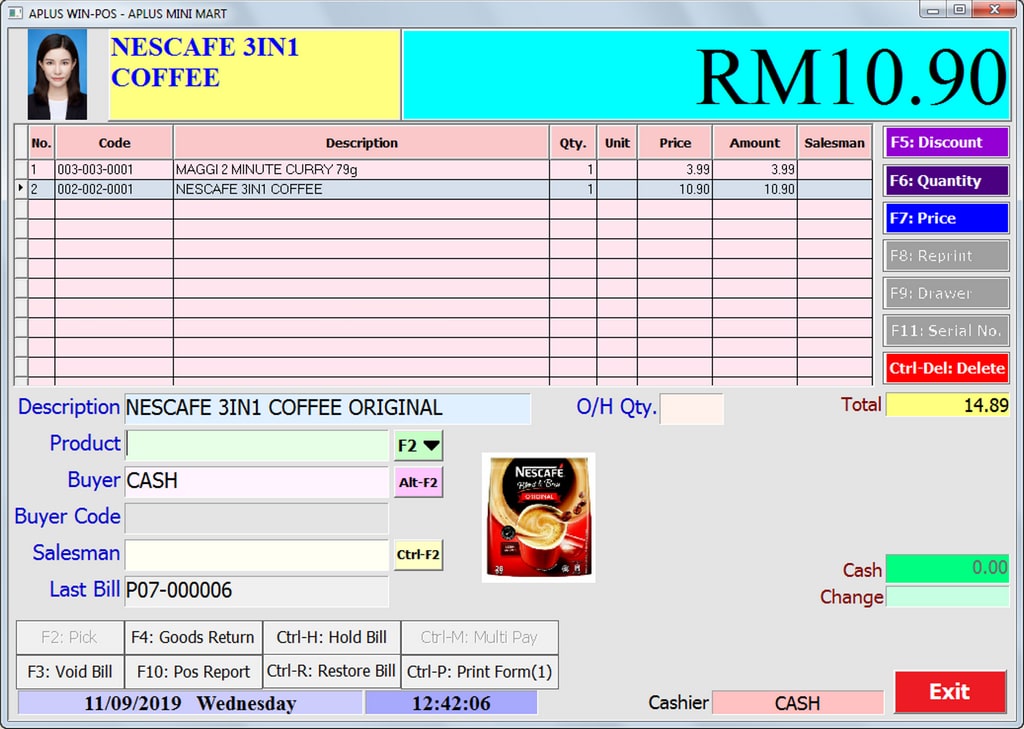The height and width of the screenshot is (729, 1024).
Task: Click the Buyer Code field
Action: 257,518
